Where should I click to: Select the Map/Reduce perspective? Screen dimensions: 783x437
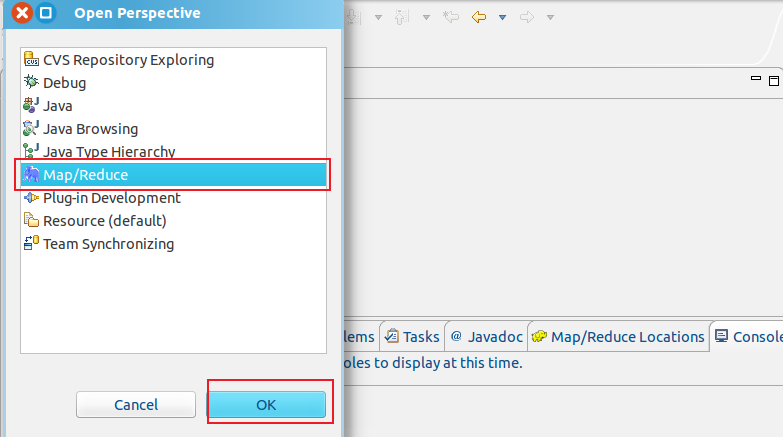173,175
